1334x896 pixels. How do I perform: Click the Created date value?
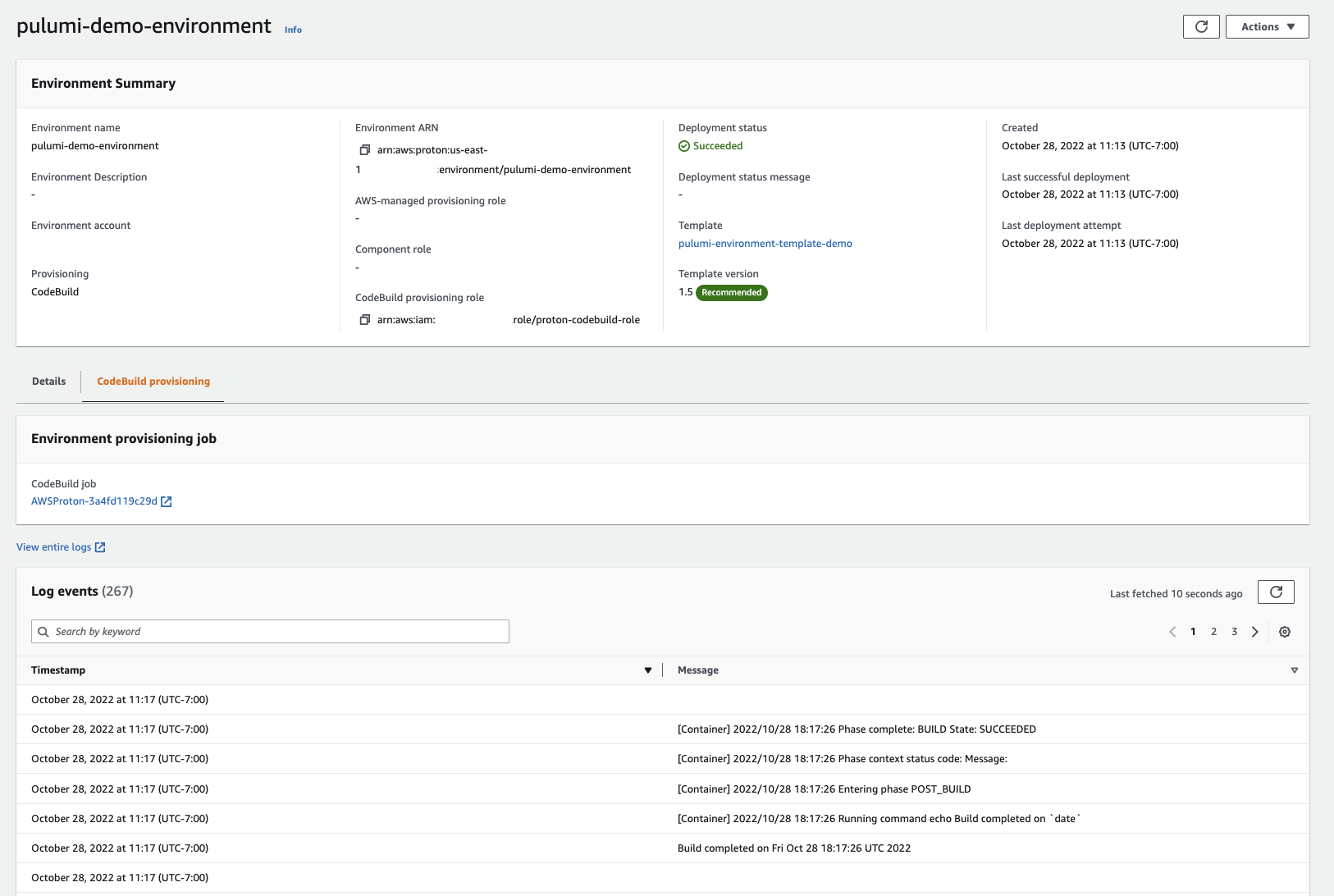click(x=1090, y=146)
